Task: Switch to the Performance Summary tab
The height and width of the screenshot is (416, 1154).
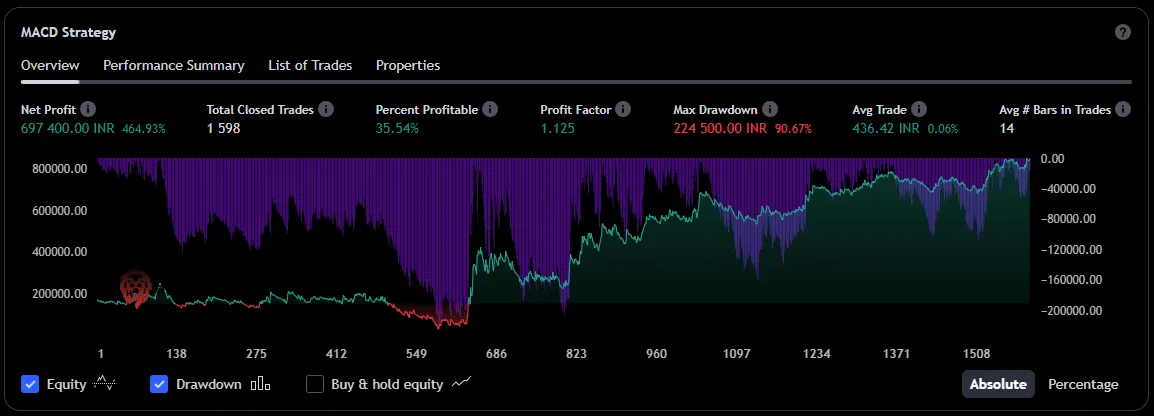Action: point(174,65)
